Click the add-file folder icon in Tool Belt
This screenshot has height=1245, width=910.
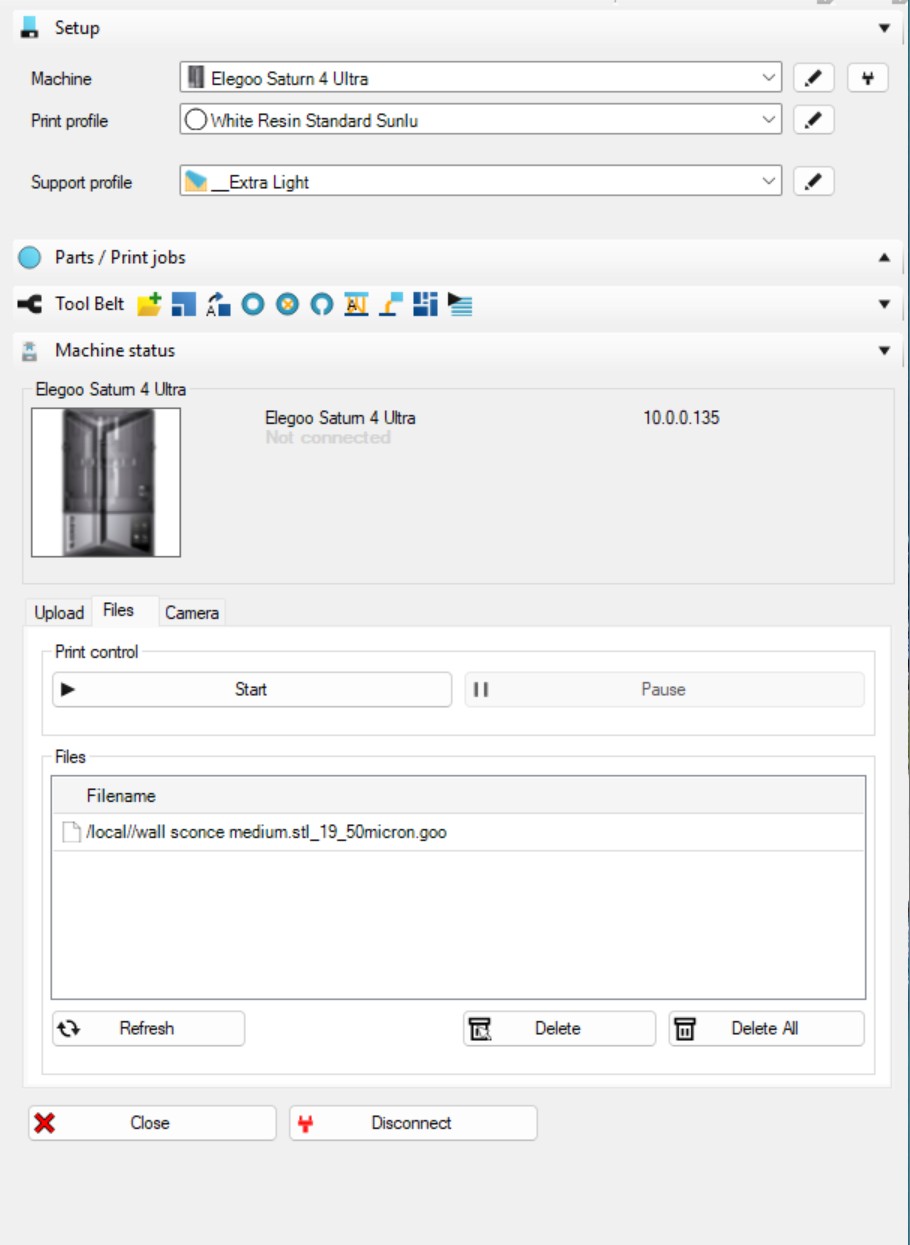point(149,304)
